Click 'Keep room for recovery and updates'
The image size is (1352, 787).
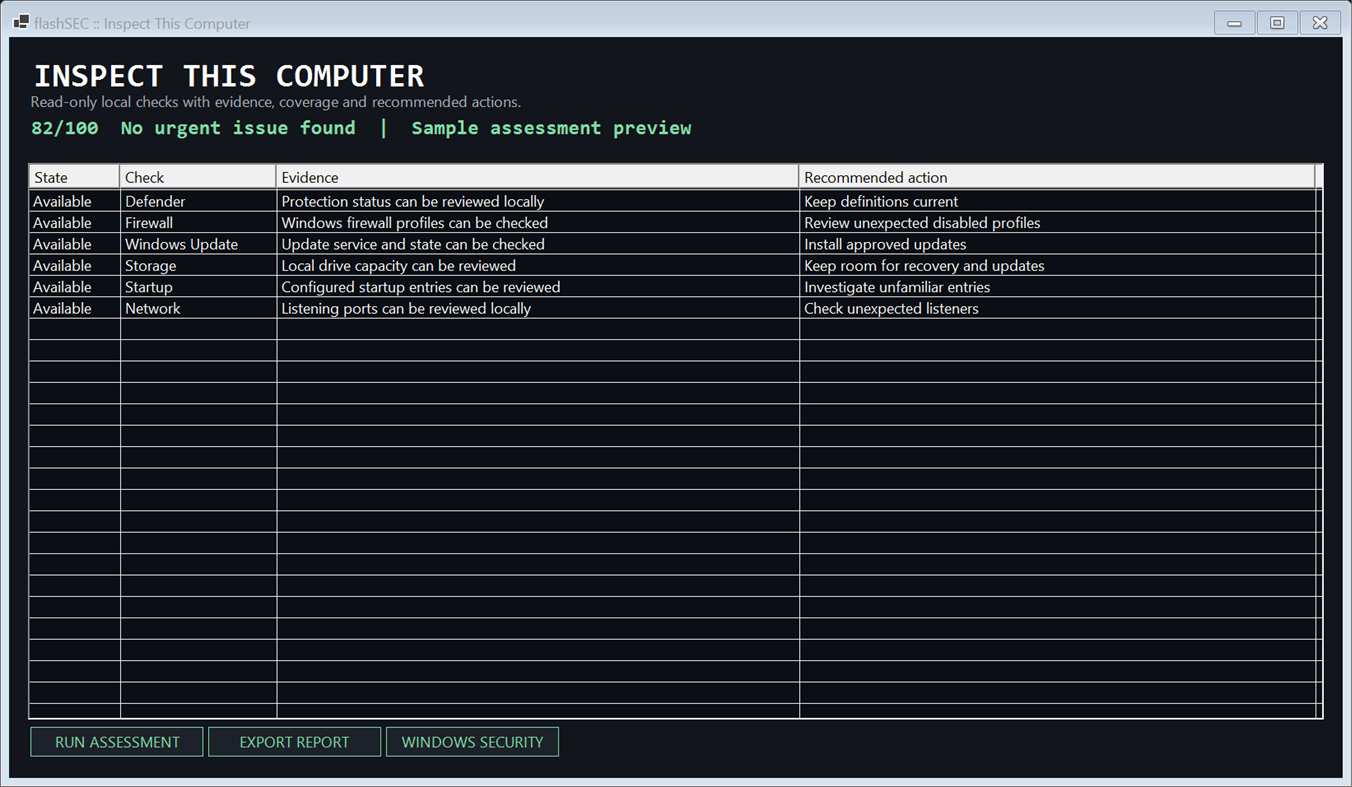tap(924, 266)
